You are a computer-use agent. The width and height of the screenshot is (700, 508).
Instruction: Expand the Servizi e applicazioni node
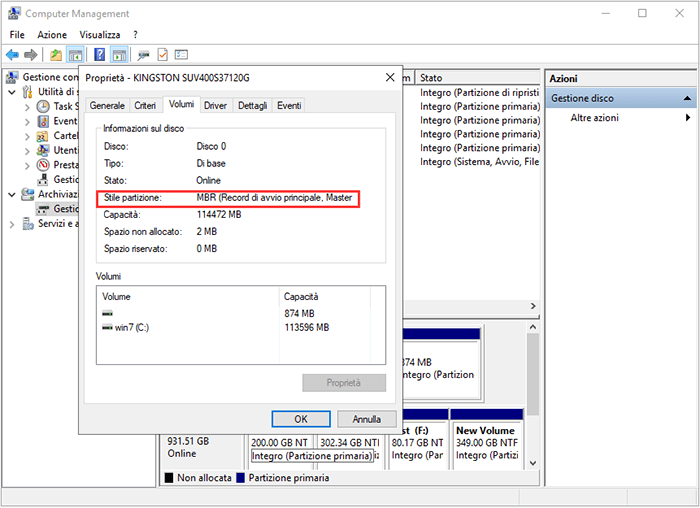[12, 225]
